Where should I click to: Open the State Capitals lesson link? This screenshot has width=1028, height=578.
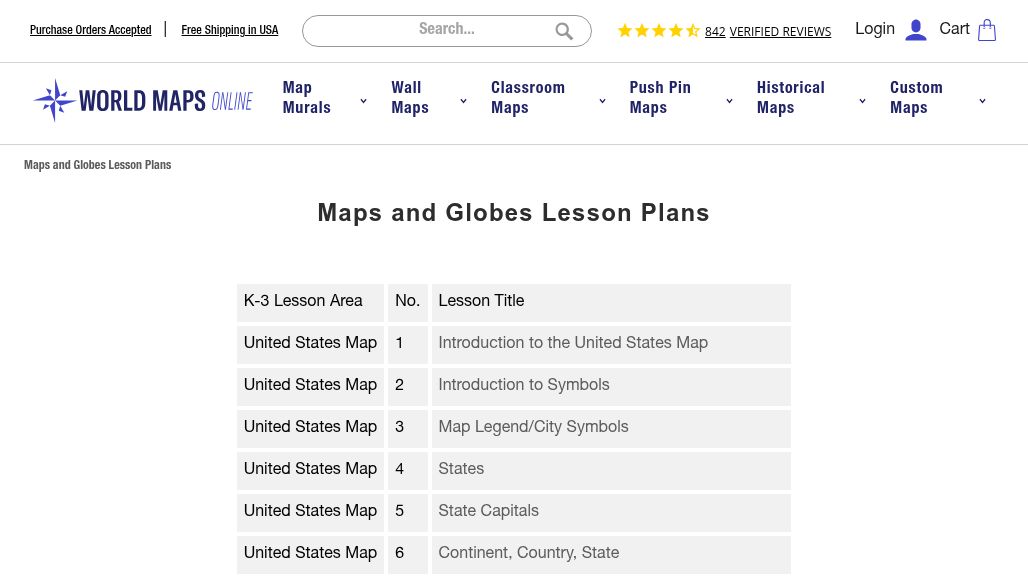click(488, 511)
